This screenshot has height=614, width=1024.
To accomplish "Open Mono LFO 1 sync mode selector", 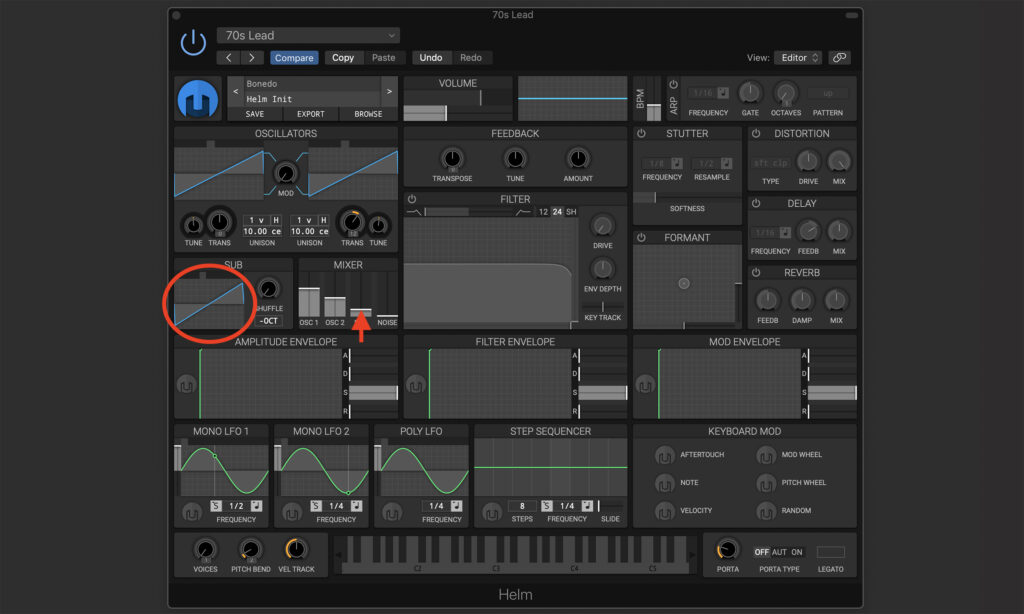I will click(216, 506).
